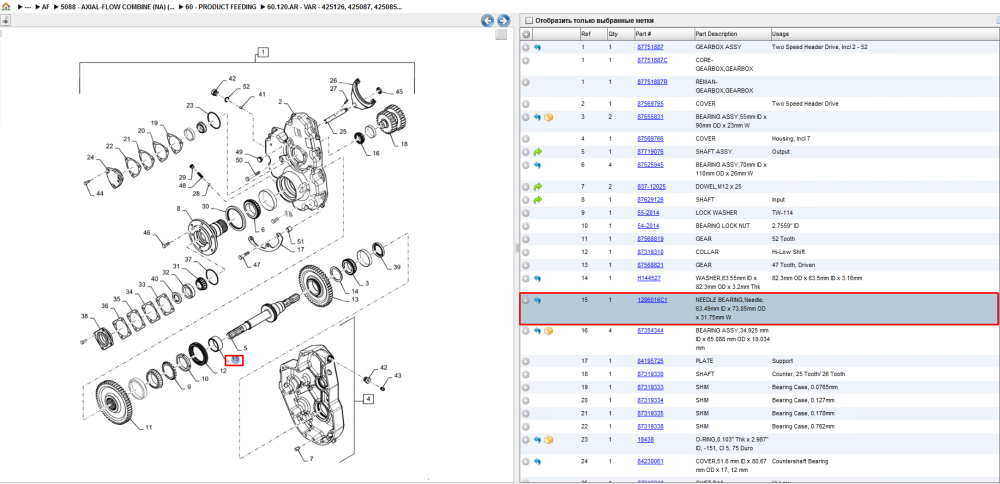Open part number link H144527

(649, 278)
